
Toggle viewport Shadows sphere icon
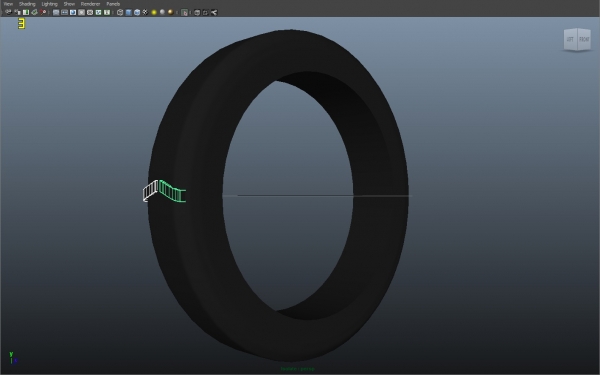tap(162, 12)
